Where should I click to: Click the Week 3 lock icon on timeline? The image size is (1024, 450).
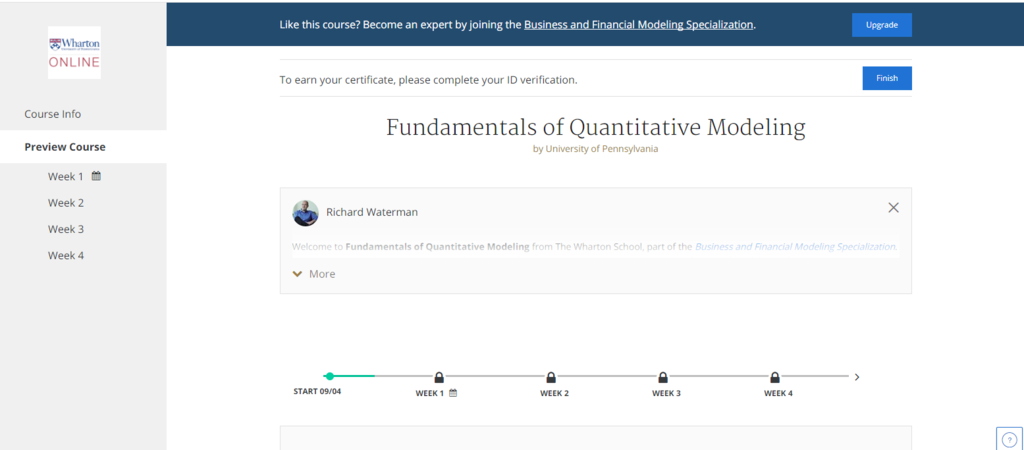click(x=663, y=377)
